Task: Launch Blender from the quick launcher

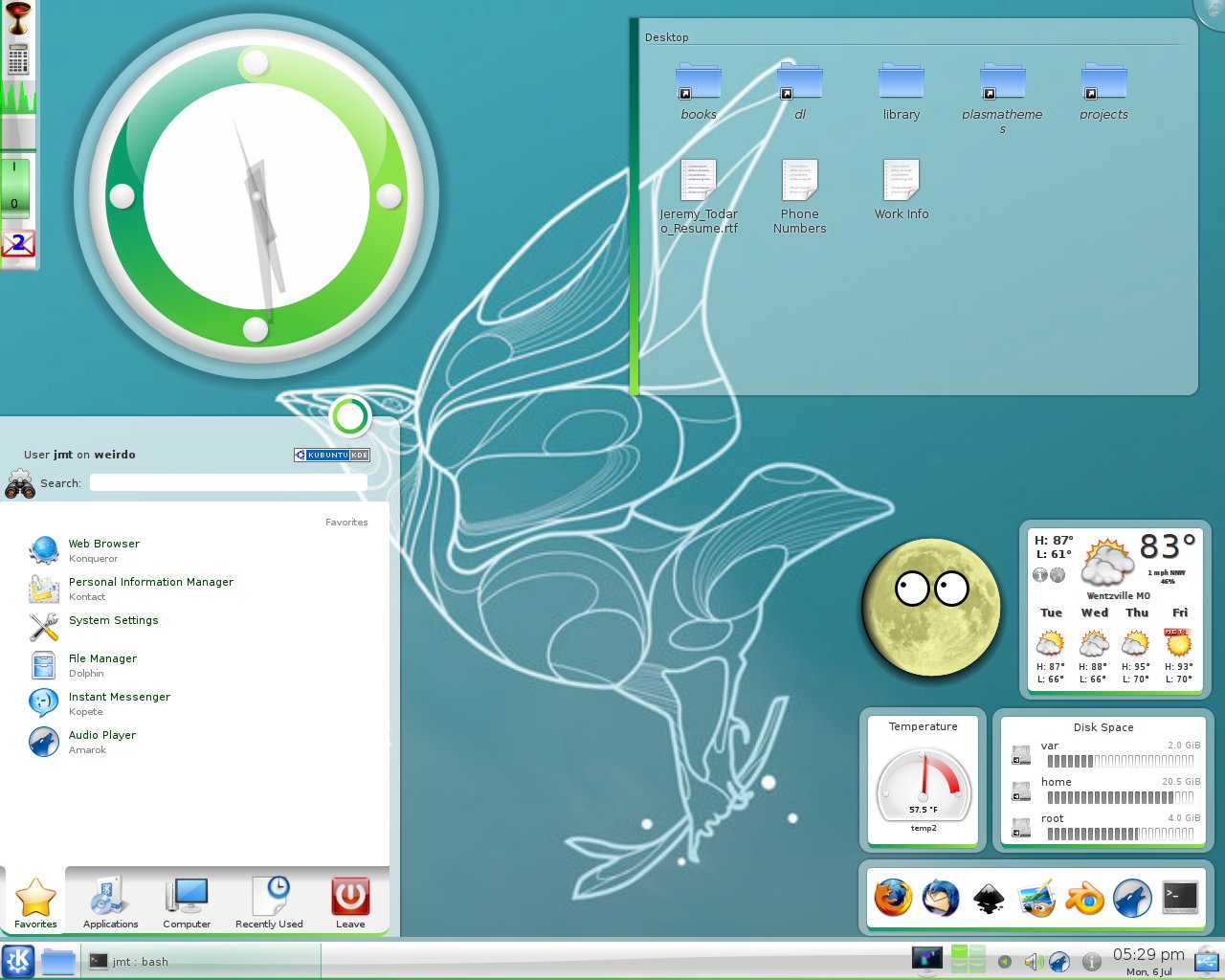Action: (x=1084, y=898)
